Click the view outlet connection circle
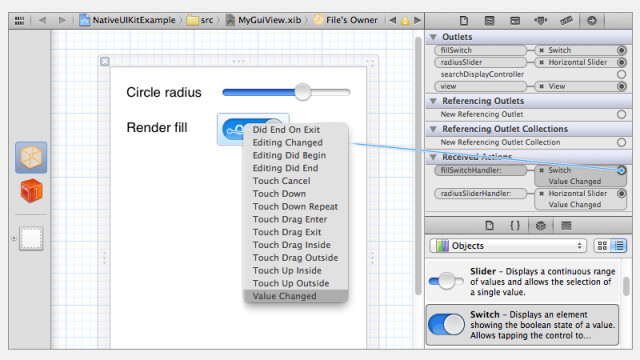 click(621, 87)
